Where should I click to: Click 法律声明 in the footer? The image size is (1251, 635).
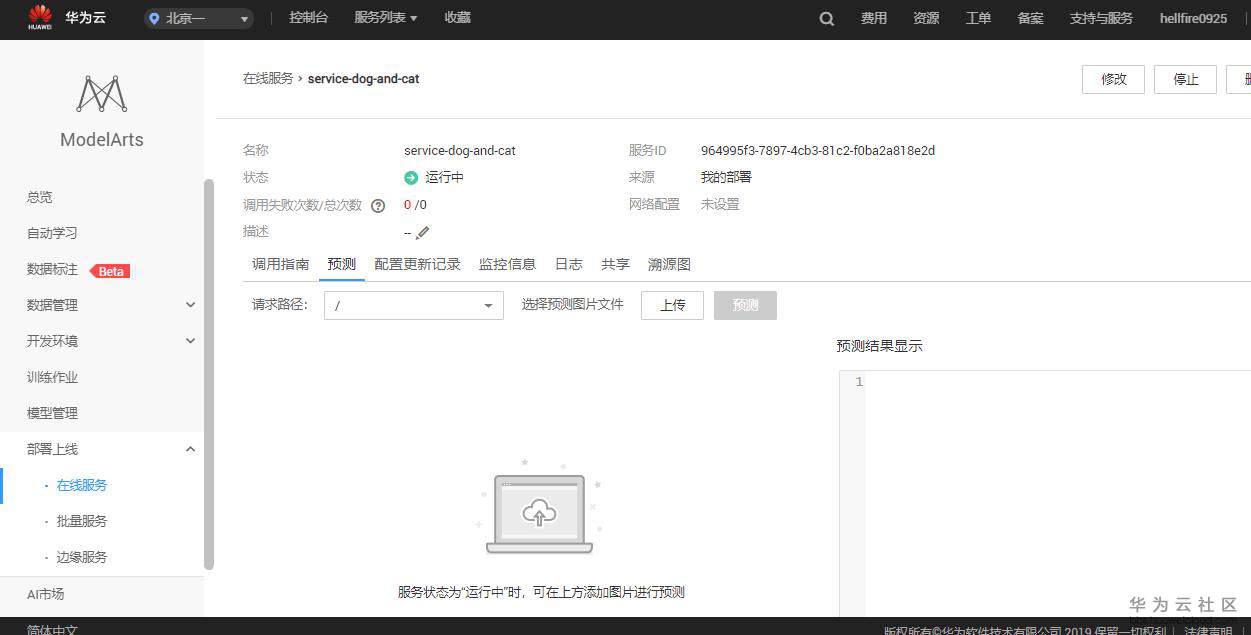[1209, 630]
